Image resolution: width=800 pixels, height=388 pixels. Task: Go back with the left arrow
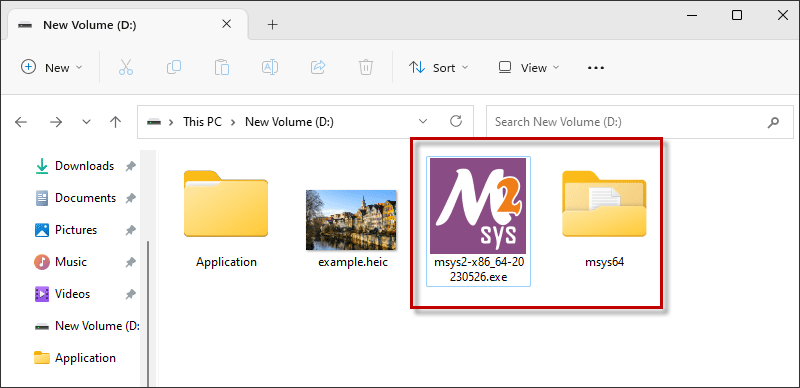[20, 122]
